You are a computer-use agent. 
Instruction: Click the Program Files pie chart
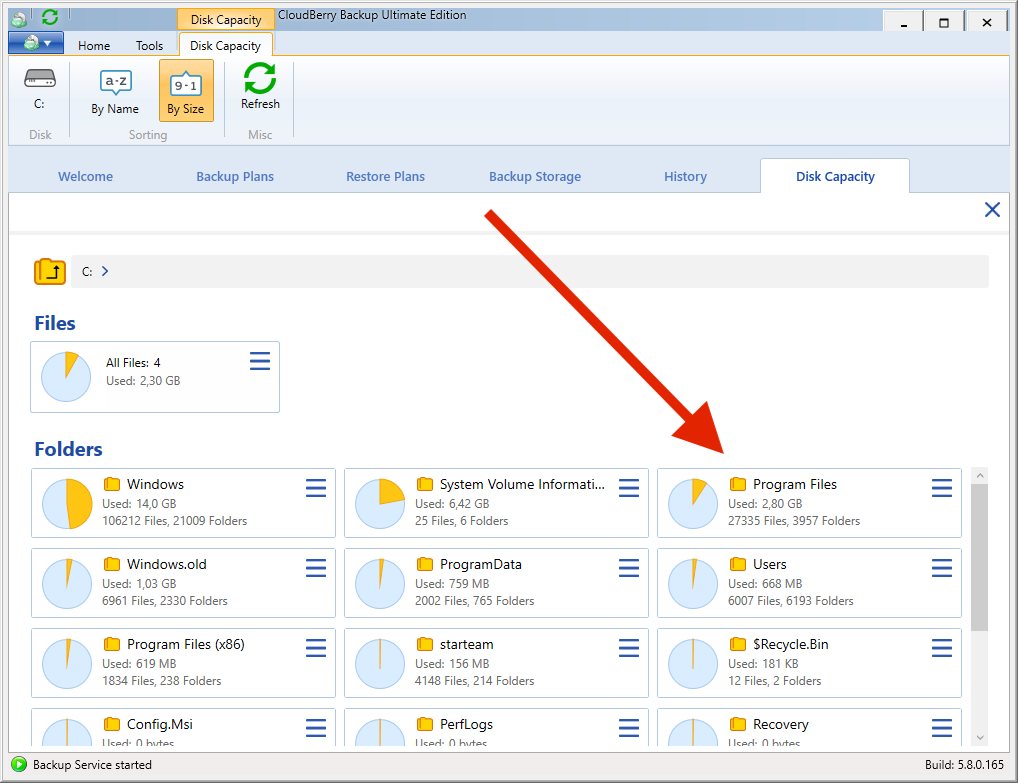693,504
